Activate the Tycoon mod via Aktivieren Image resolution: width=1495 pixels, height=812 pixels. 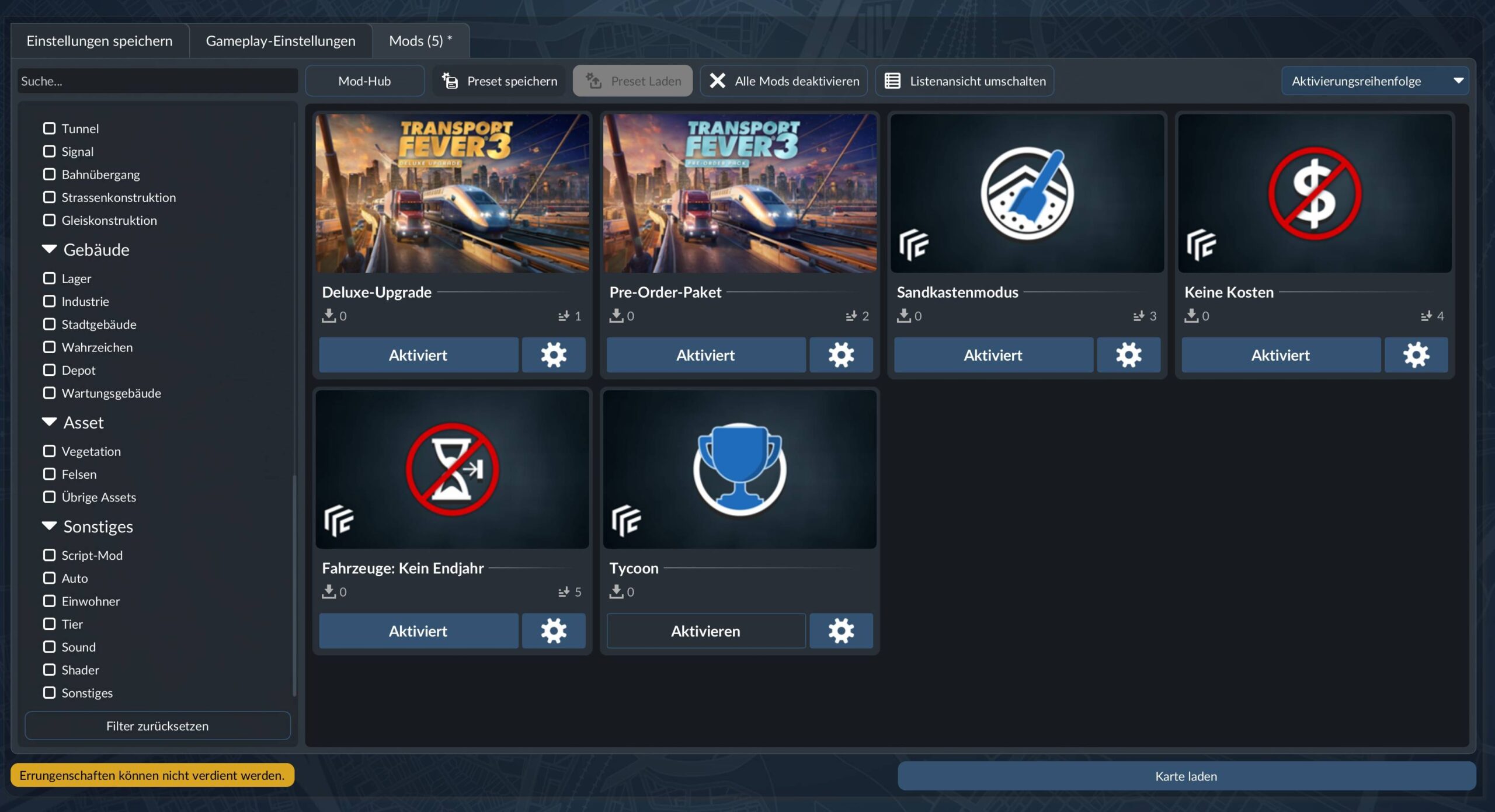706,631
